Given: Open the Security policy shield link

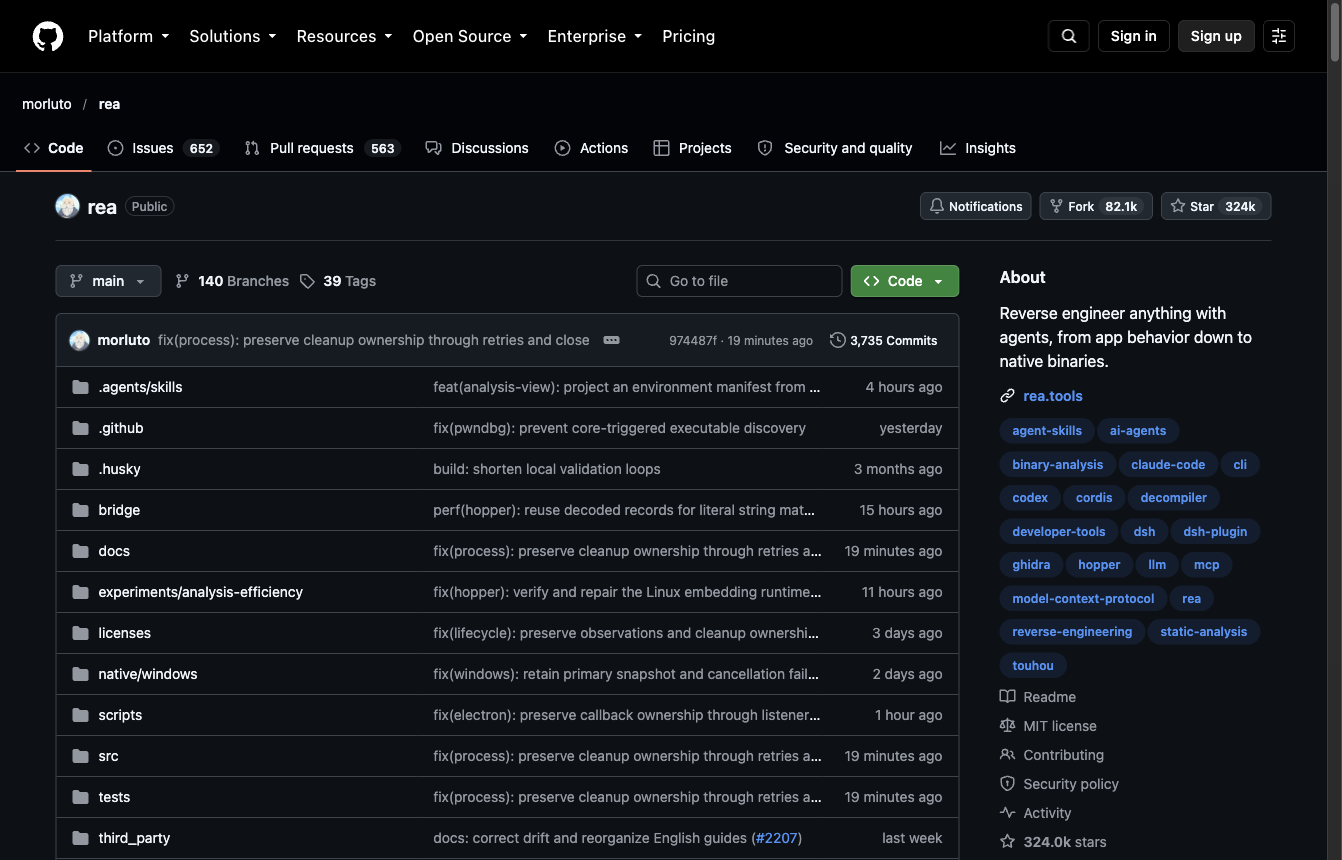Looking at the screenshot, I should [1059, 784].
